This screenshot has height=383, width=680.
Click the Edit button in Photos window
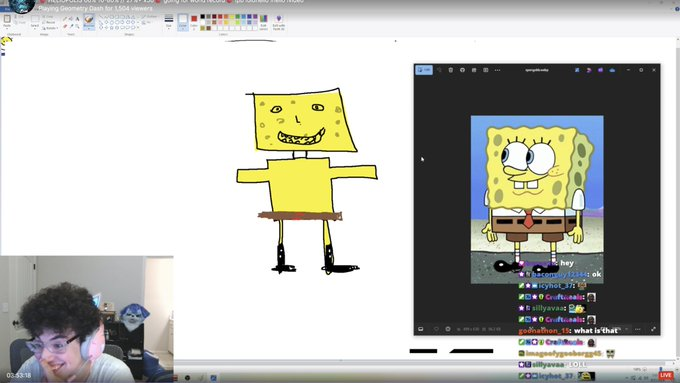point(424,70)
